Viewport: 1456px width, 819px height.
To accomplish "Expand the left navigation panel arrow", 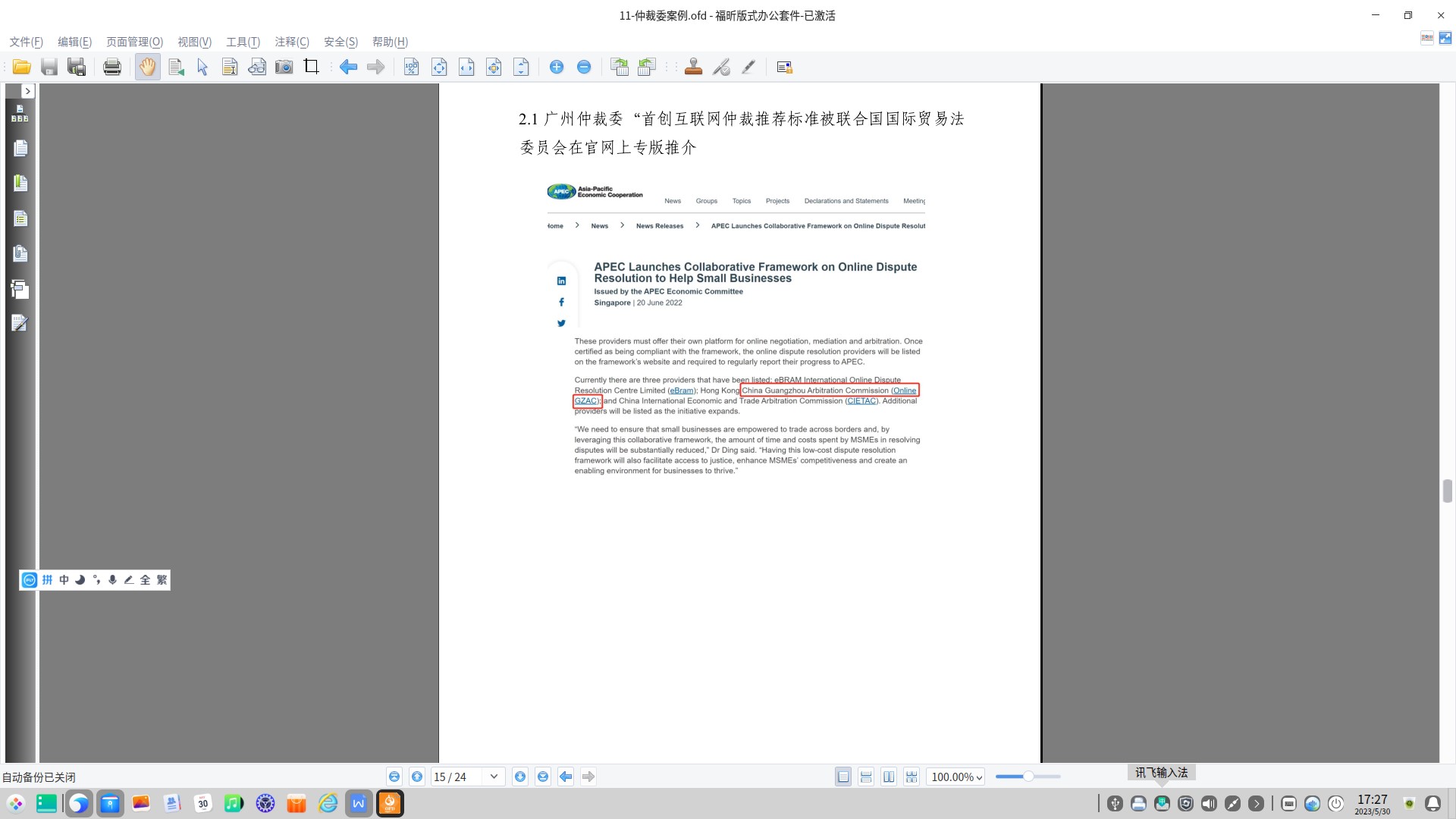I will 27,91.
